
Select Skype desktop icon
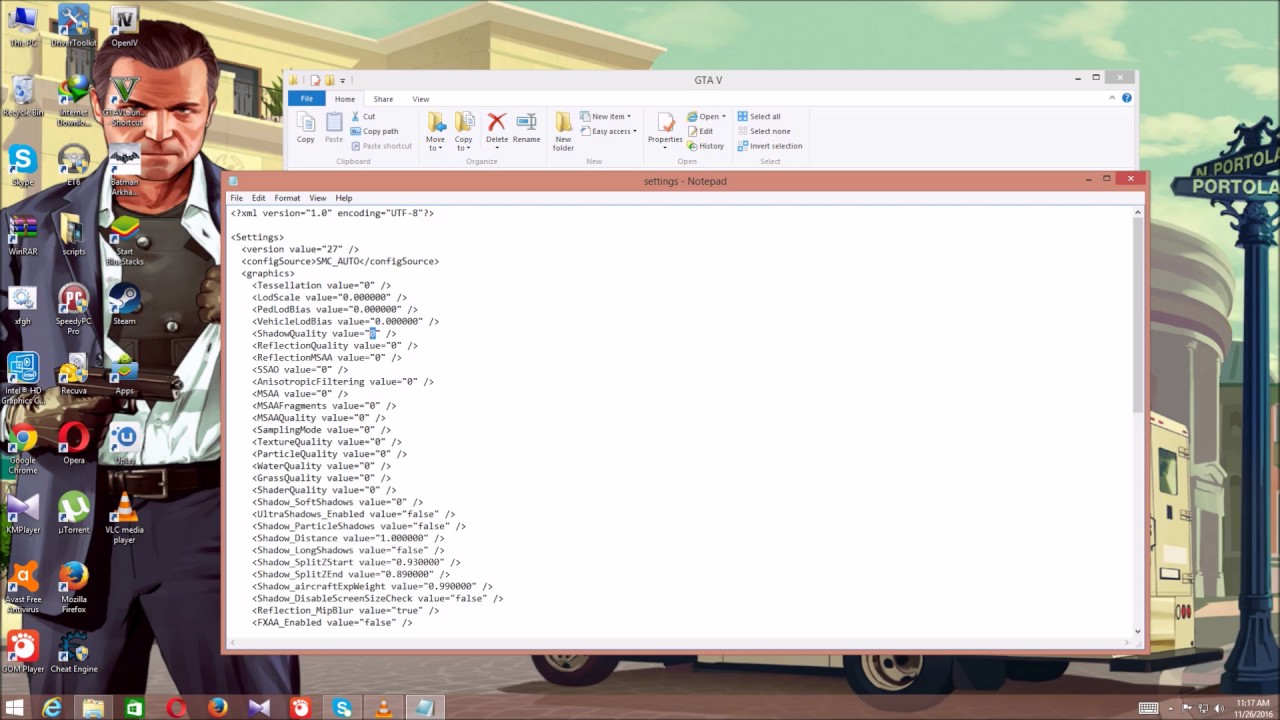tap(22, 166)
